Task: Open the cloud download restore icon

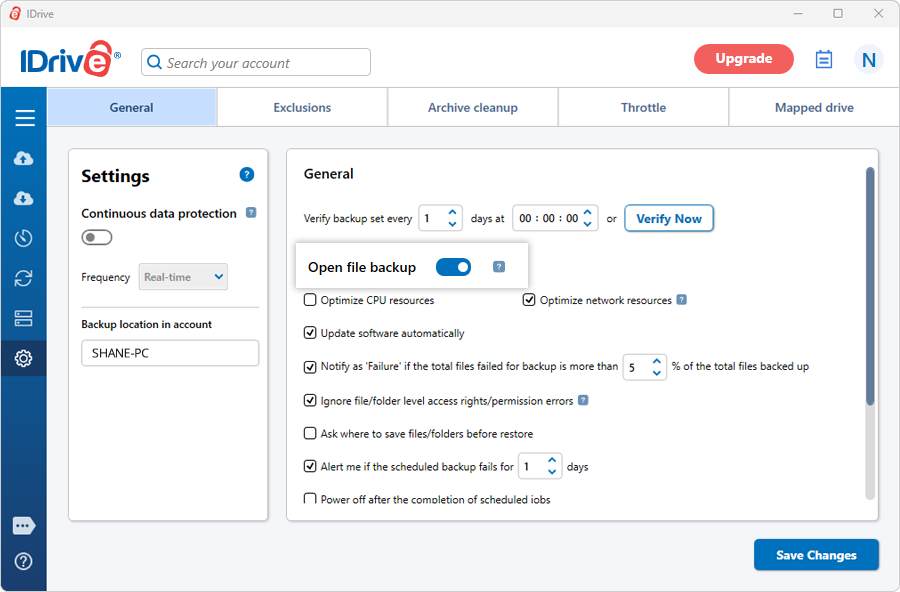Action: (24, 199)
